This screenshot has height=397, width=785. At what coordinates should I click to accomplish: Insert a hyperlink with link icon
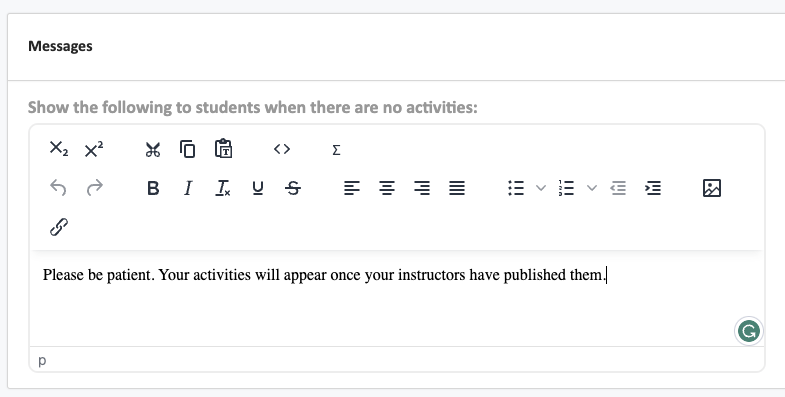[59, 227]
